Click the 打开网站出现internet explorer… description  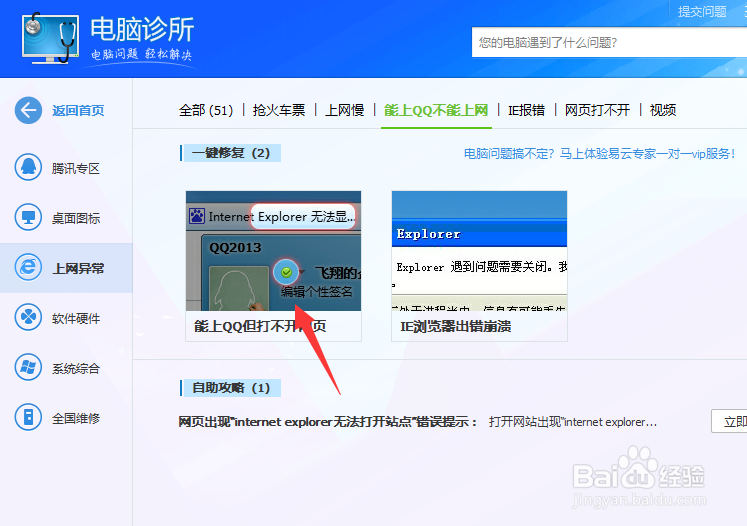(573, 422)
